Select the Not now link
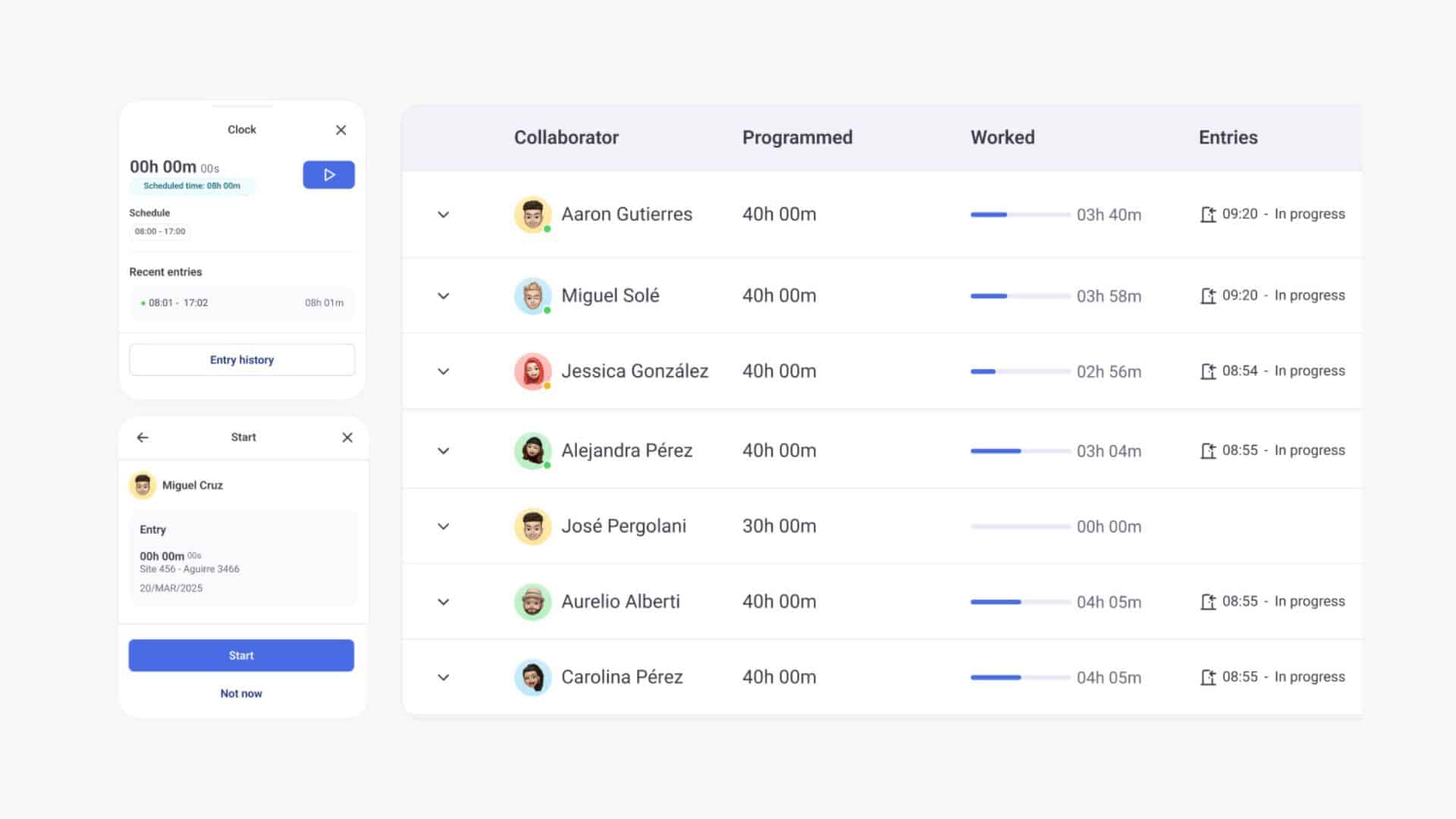 [x=241, y=693]
